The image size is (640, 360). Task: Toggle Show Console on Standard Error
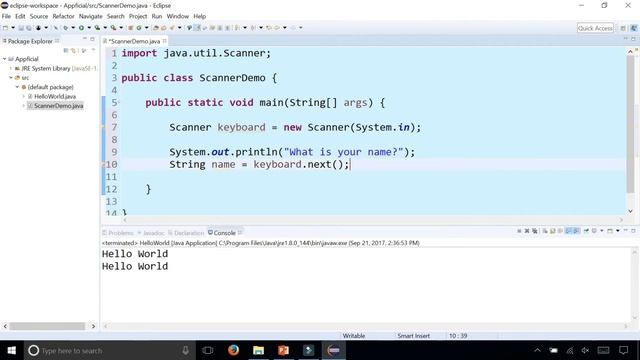(576, 231)
